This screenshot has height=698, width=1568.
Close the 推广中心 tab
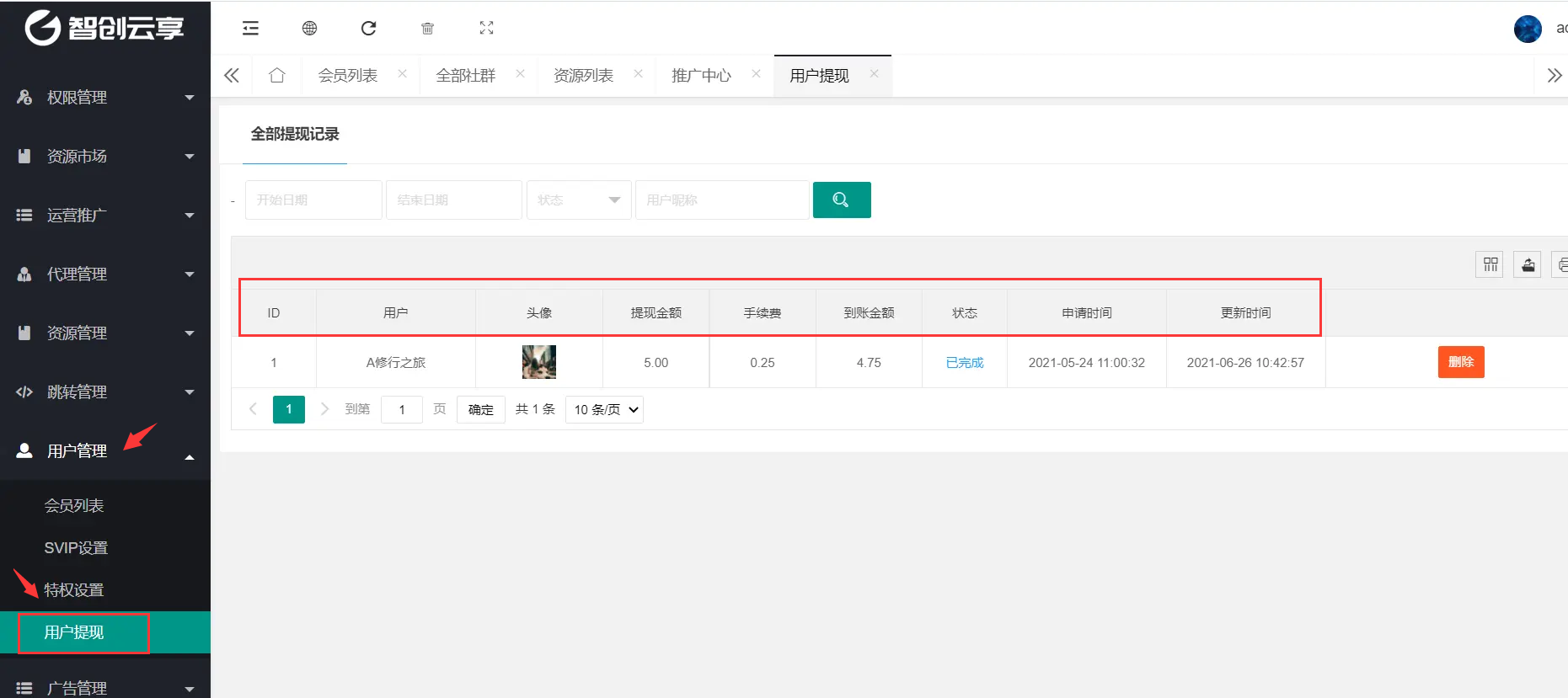click(757, 74)
